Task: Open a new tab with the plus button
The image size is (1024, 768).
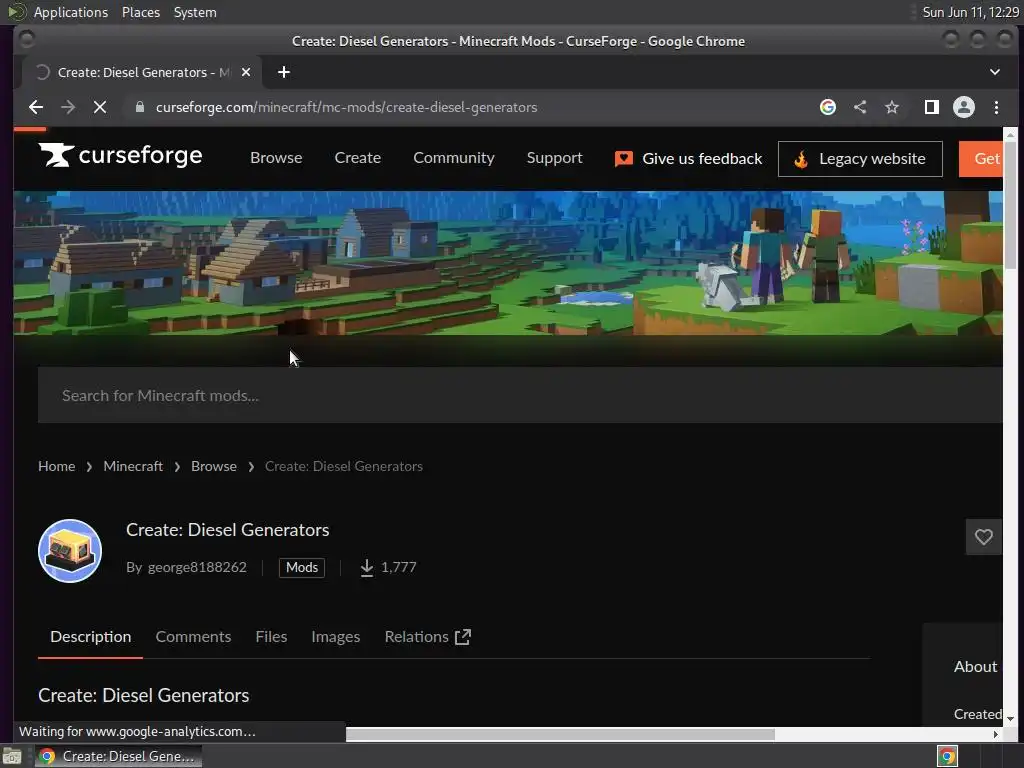Action: tap(283, 72)
